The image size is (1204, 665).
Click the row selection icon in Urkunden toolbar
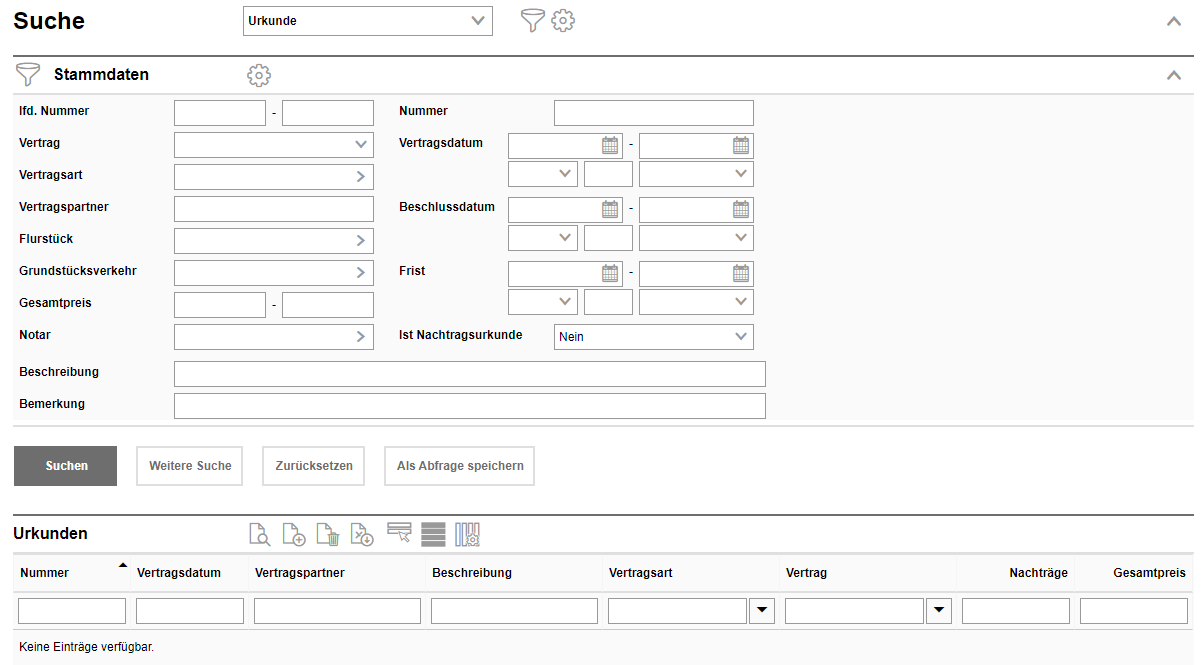399,533
